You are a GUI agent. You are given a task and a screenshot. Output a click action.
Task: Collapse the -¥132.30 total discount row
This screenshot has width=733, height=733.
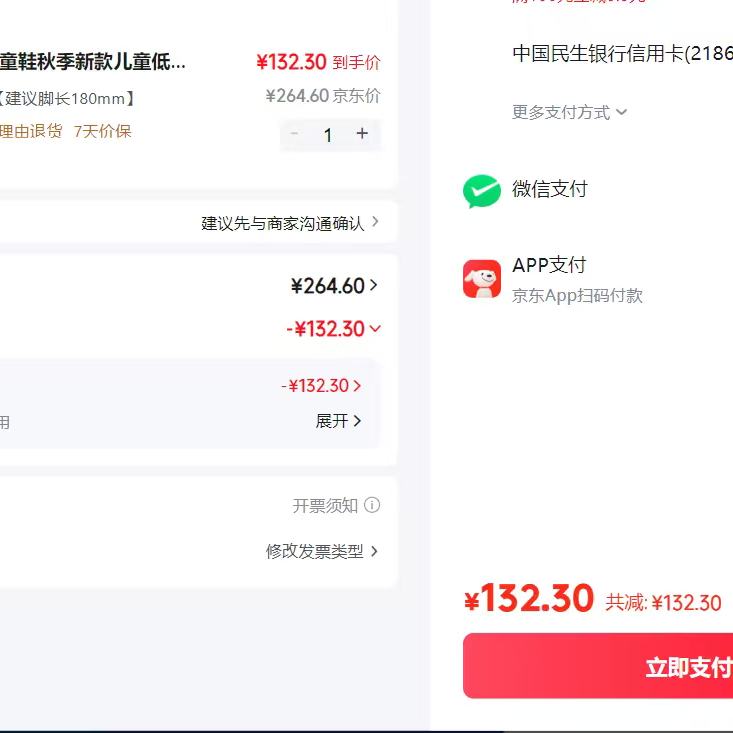334,329
